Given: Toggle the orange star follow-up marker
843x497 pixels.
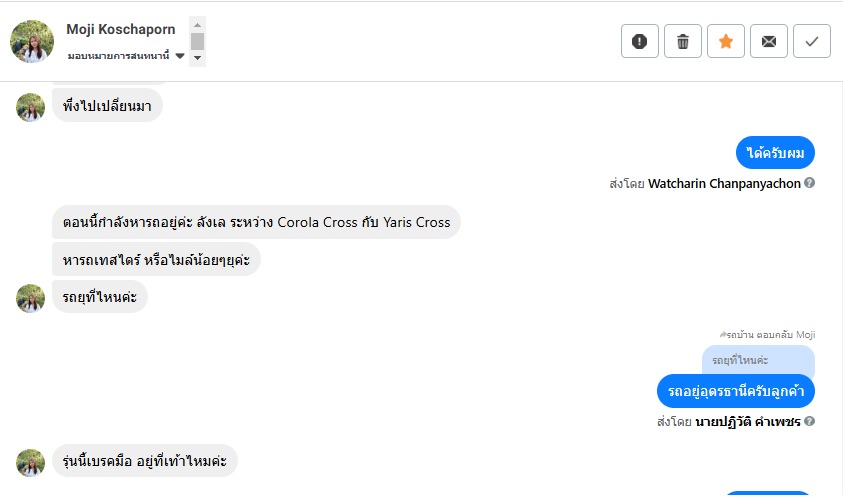Looking at the screenshot, I should coord(726,41).
